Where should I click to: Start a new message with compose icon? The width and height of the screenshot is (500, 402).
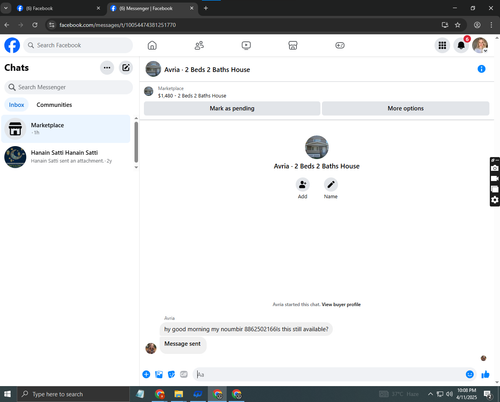(126, 68)
